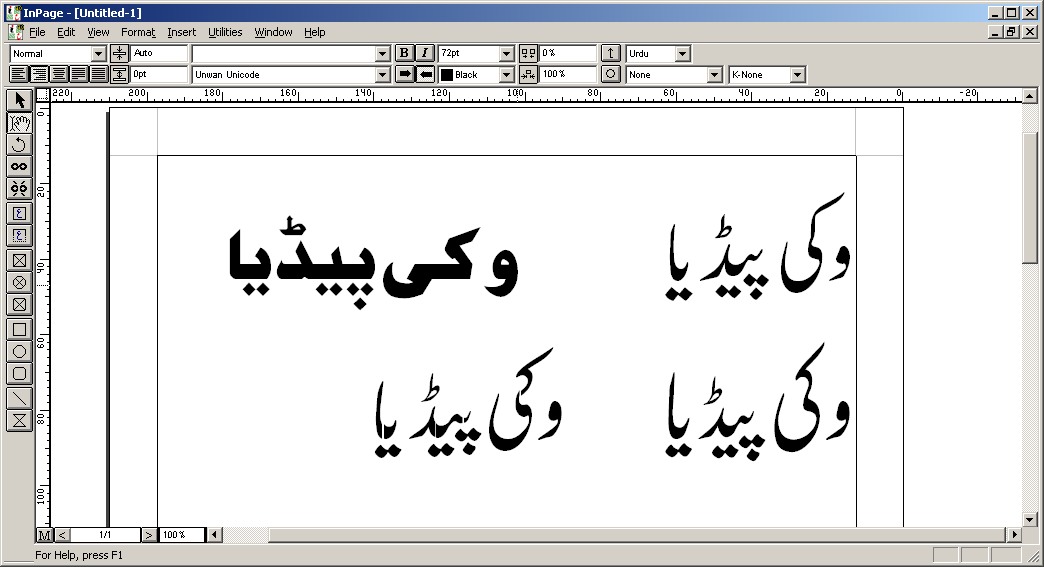Select the diagonal line tool
1044x567 pixels.
19,398
